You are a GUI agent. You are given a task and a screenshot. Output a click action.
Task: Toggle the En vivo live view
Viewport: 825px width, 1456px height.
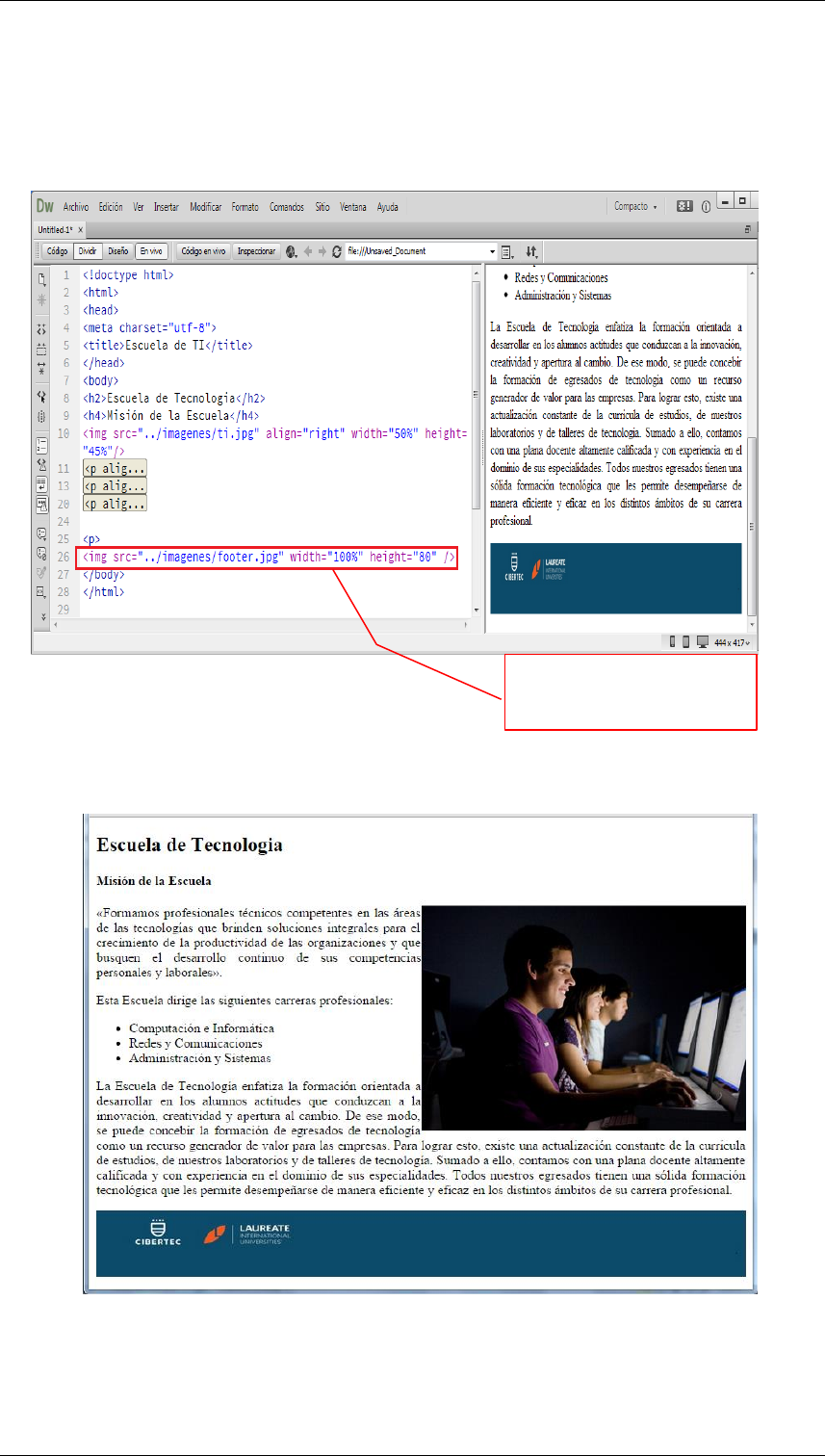[x=151, y=251]
